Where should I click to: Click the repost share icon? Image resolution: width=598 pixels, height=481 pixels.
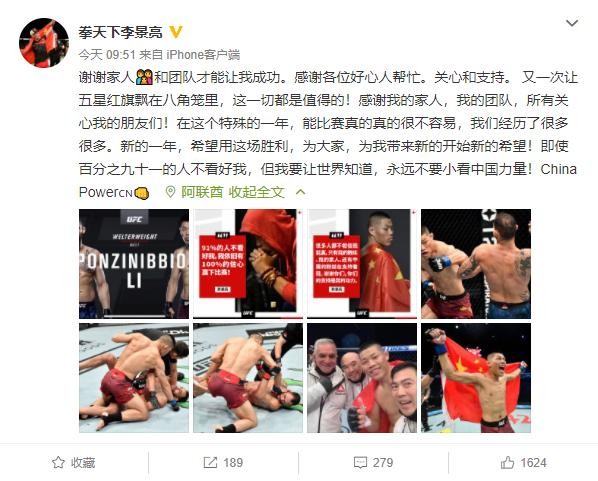tap(210, 463)
